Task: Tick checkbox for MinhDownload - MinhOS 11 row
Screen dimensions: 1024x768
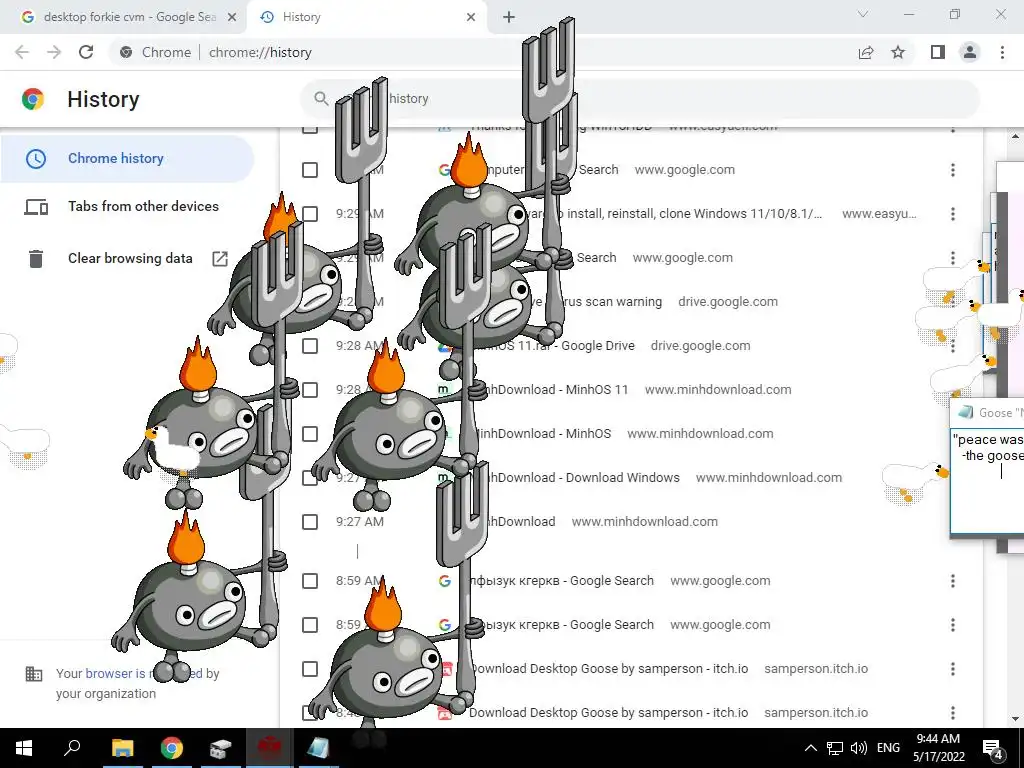Action: [x=310, y=390]
